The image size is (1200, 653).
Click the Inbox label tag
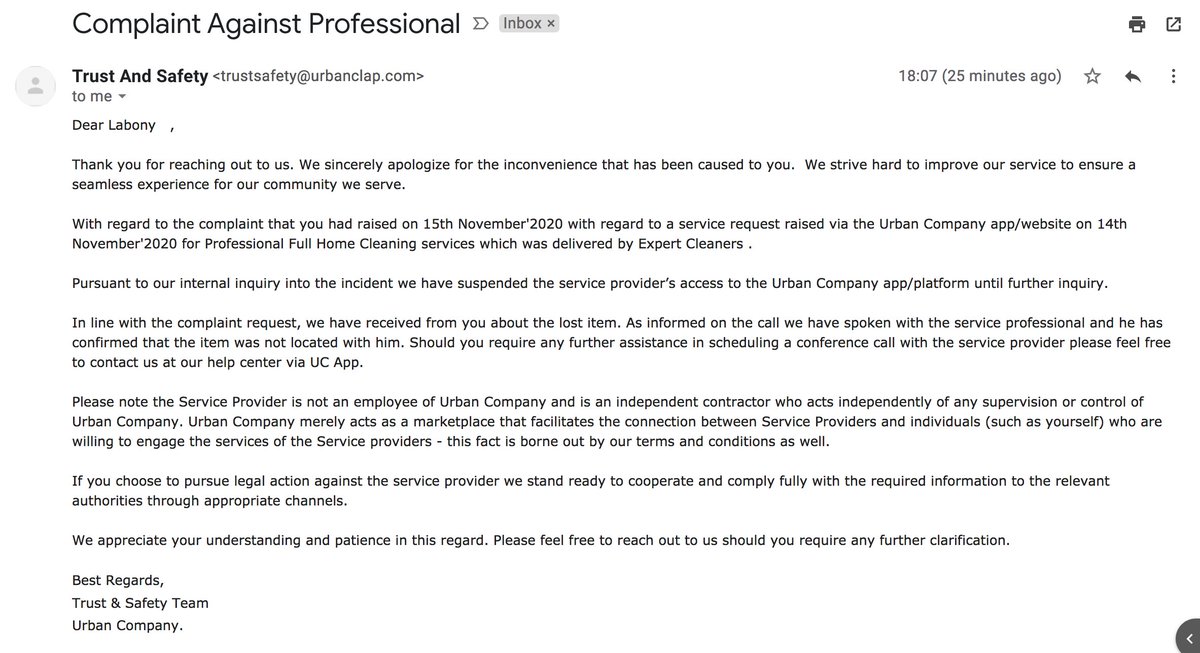[522, 23]
